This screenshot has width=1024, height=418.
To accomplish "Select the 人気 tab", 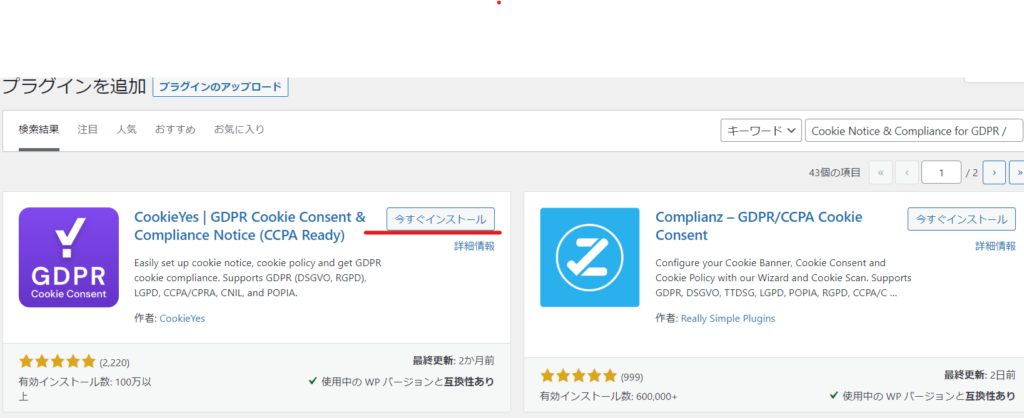I will 127,130.
